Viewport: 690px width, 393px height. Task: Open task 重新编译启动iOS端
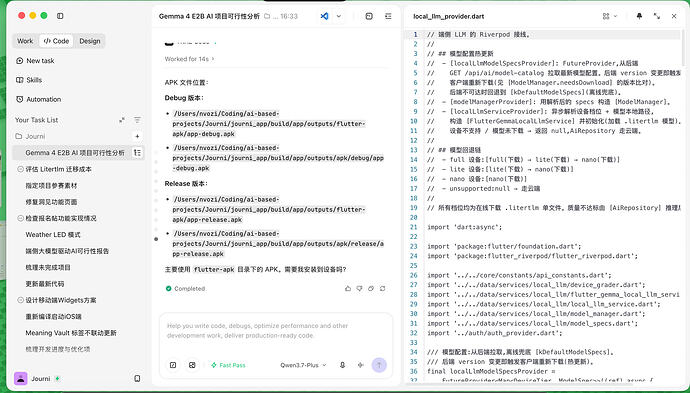pyautogui.click(x=53, y=316)
